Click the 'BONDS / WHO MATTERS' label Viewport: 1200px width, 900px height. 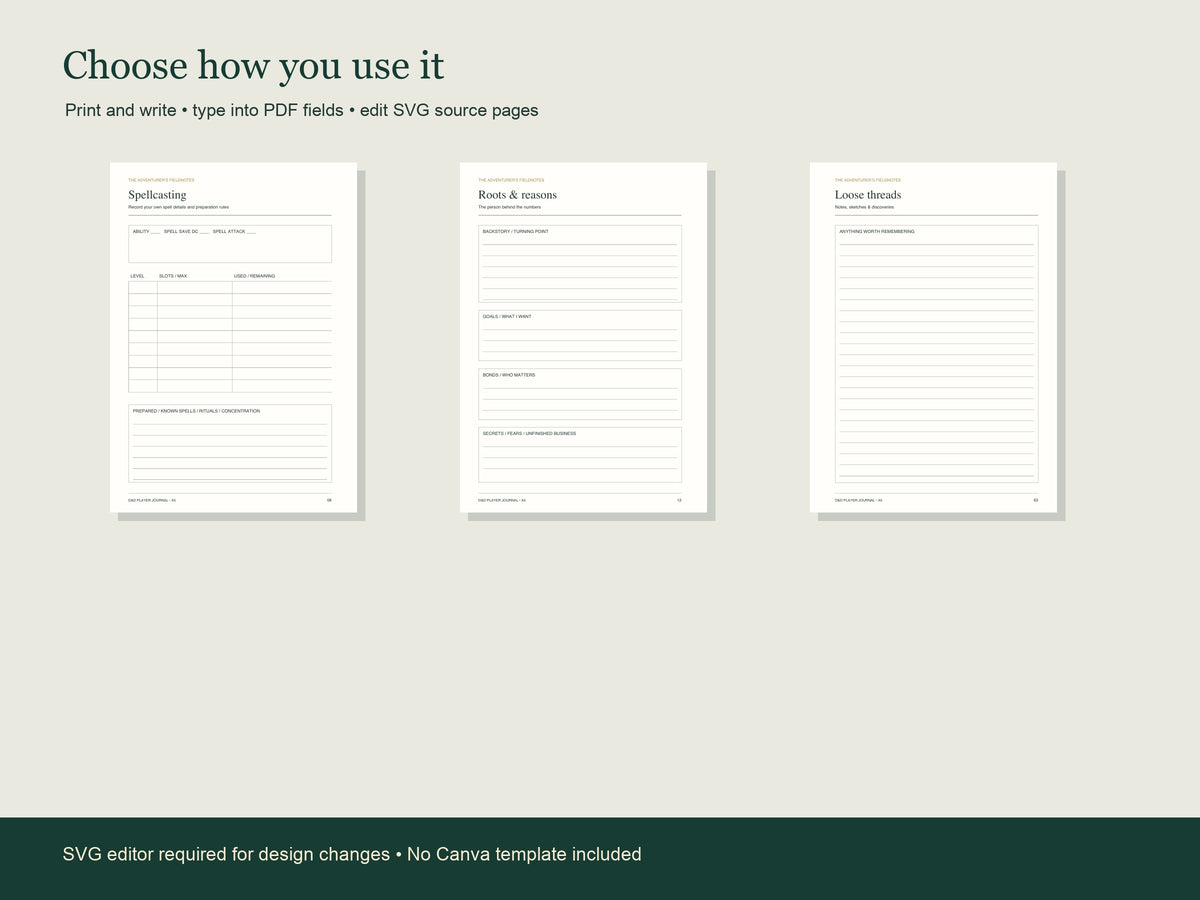coord(509,375)
